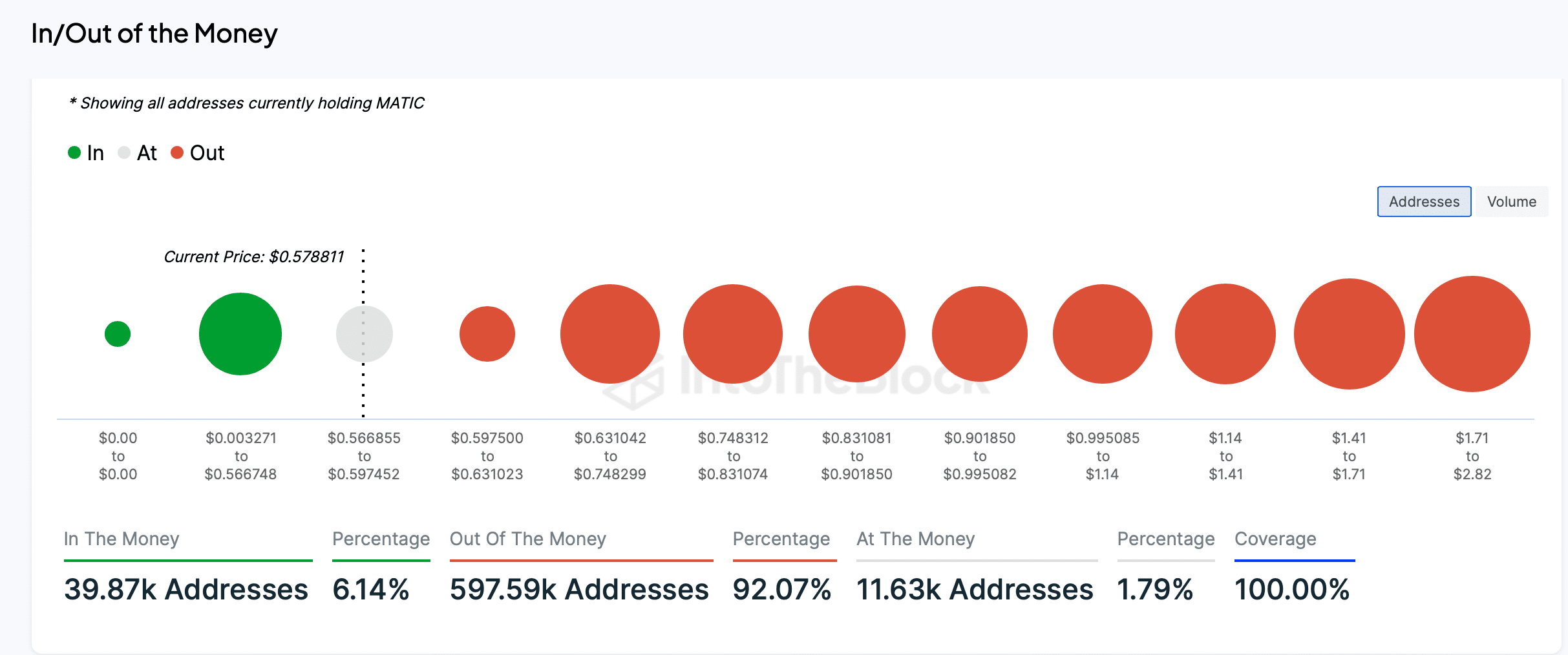Click the '$0.631042 to $0.748299' axis label
1568x655 pixels.
pyautogui.click(x=610, y=456)
